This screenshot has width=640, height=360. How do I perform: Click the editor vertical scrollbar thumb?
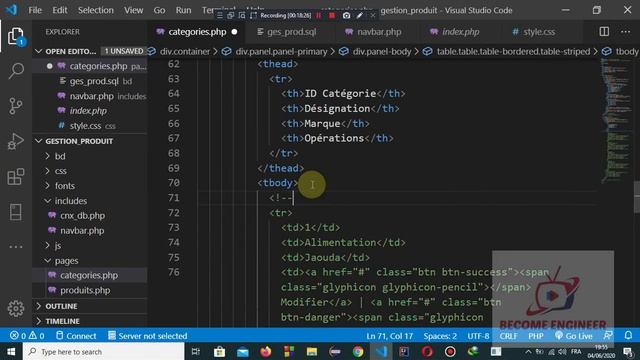coord(637,198)
